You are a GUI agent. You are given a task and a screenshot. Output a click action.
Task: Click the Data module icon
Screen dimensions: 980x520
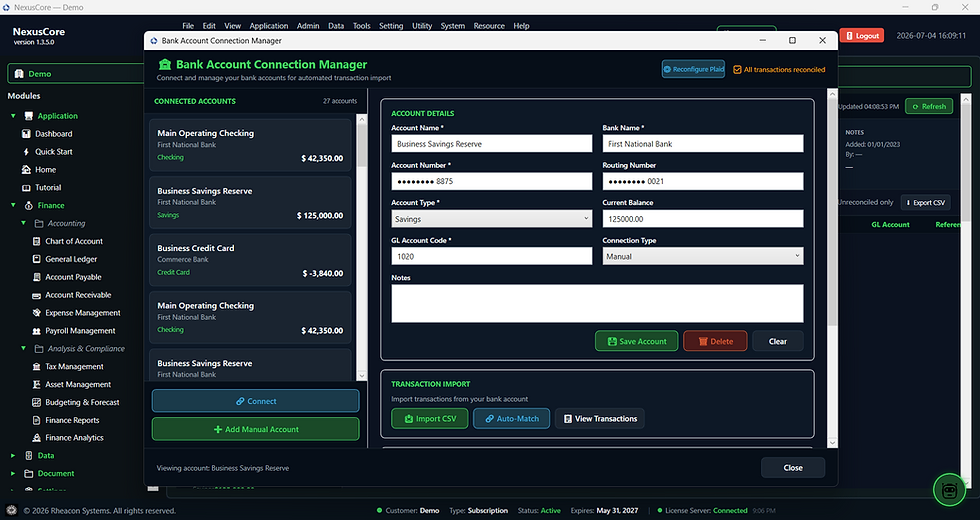[29, 456]
